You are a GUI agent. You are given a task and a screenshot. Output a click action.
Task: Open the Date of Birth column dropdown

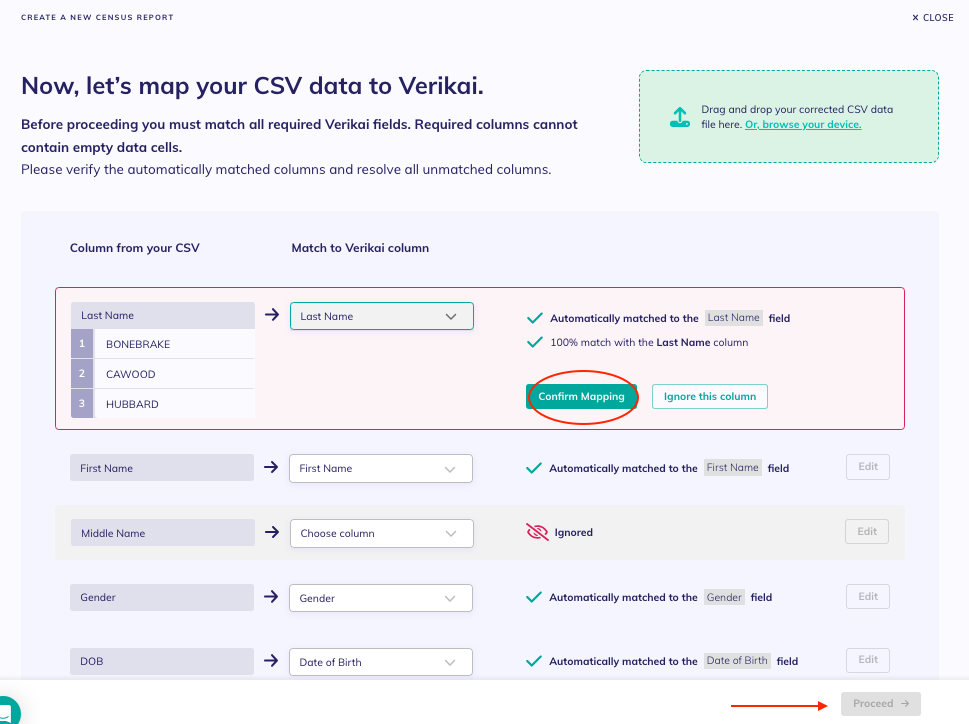click(381, 662)
